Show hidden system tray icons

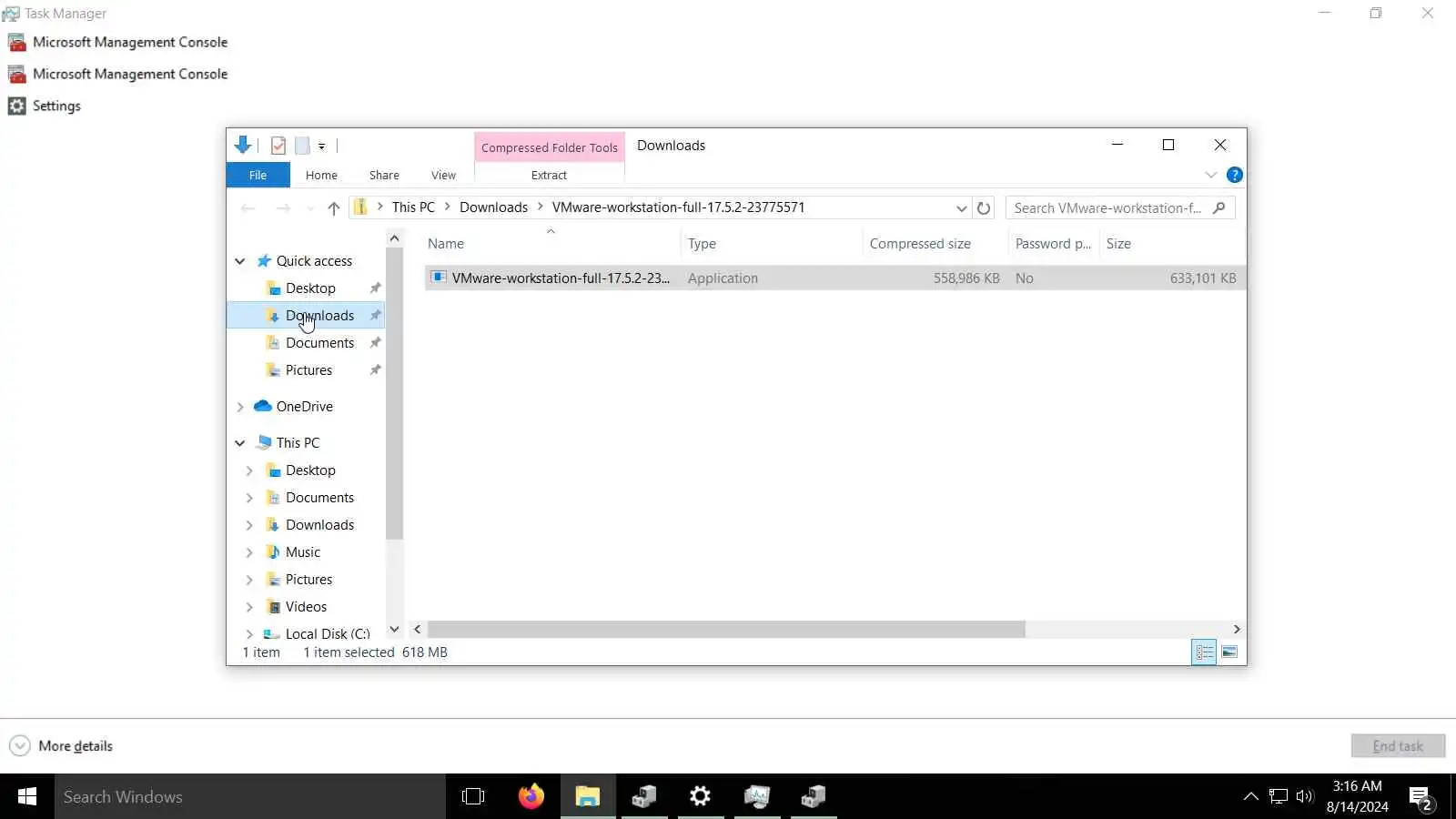1251,797
